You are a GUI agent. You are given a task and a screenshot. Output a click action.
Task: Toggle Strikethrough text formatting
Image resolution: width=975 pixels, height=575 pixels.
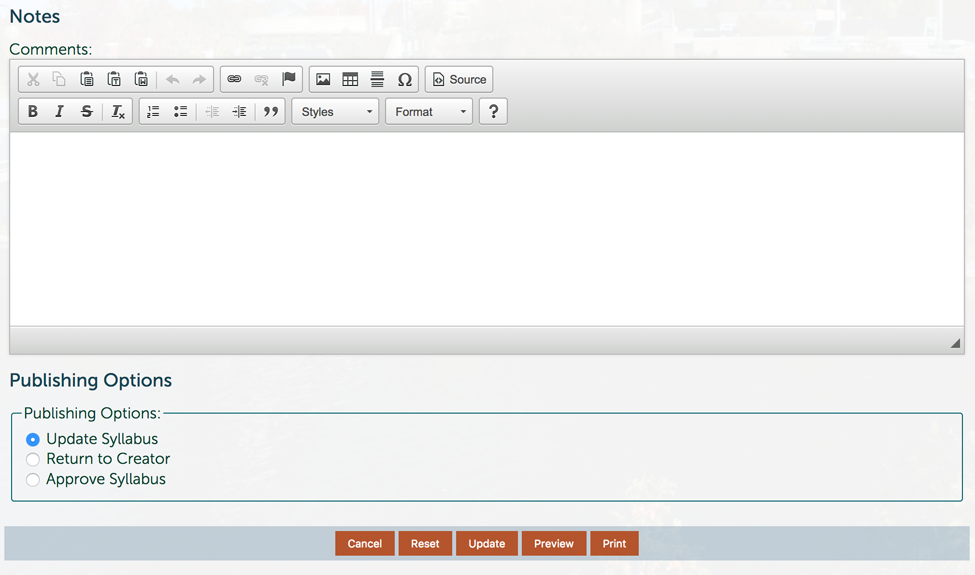(87, 112)
